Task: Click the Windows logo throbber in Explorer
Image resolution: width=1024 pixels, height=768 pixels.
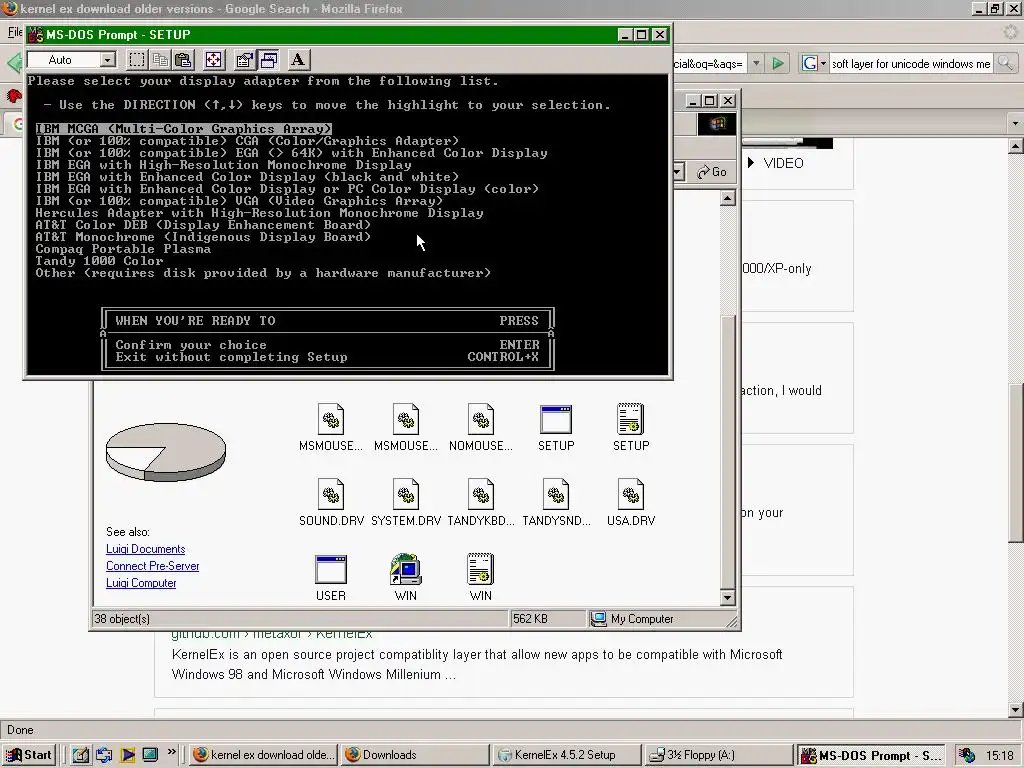Action: tap(717, 123)
